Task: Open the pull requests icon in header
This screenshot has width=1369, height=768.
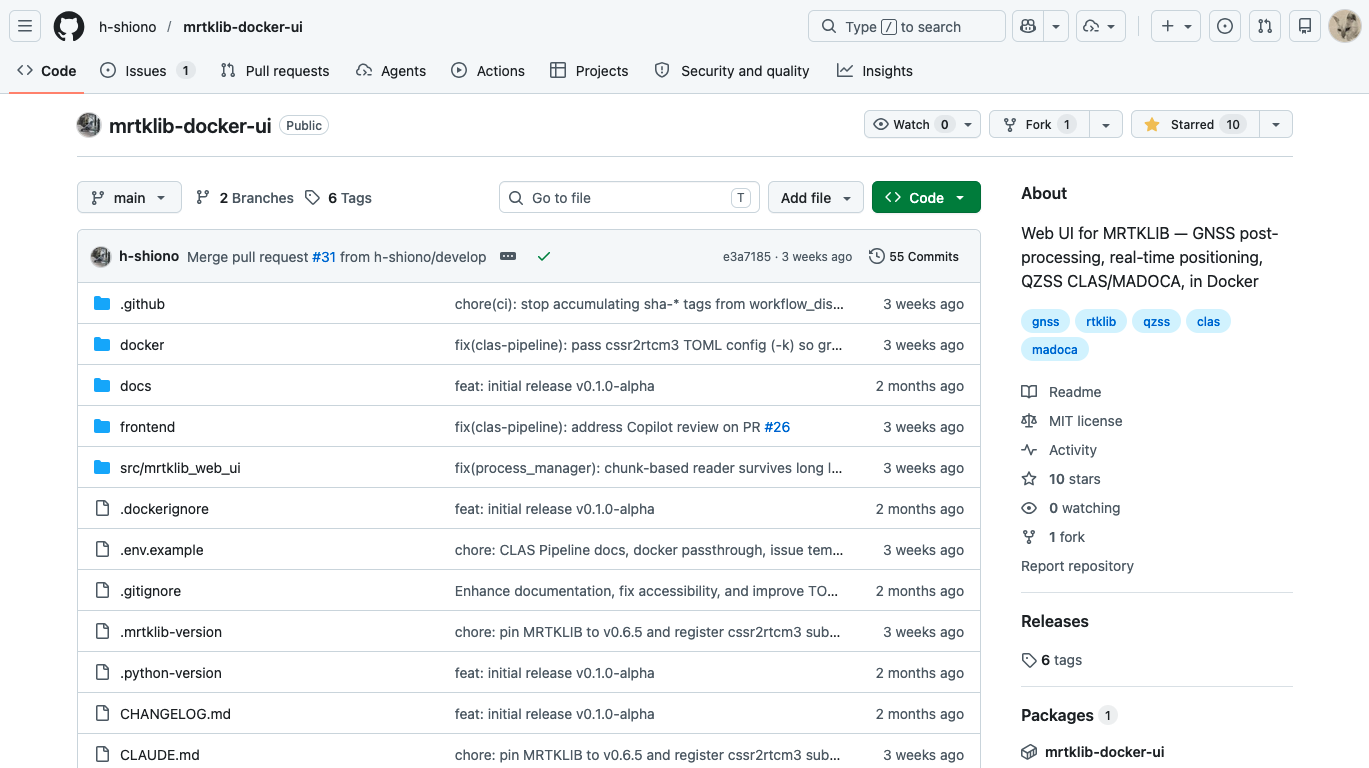Action: [1265, 26]
